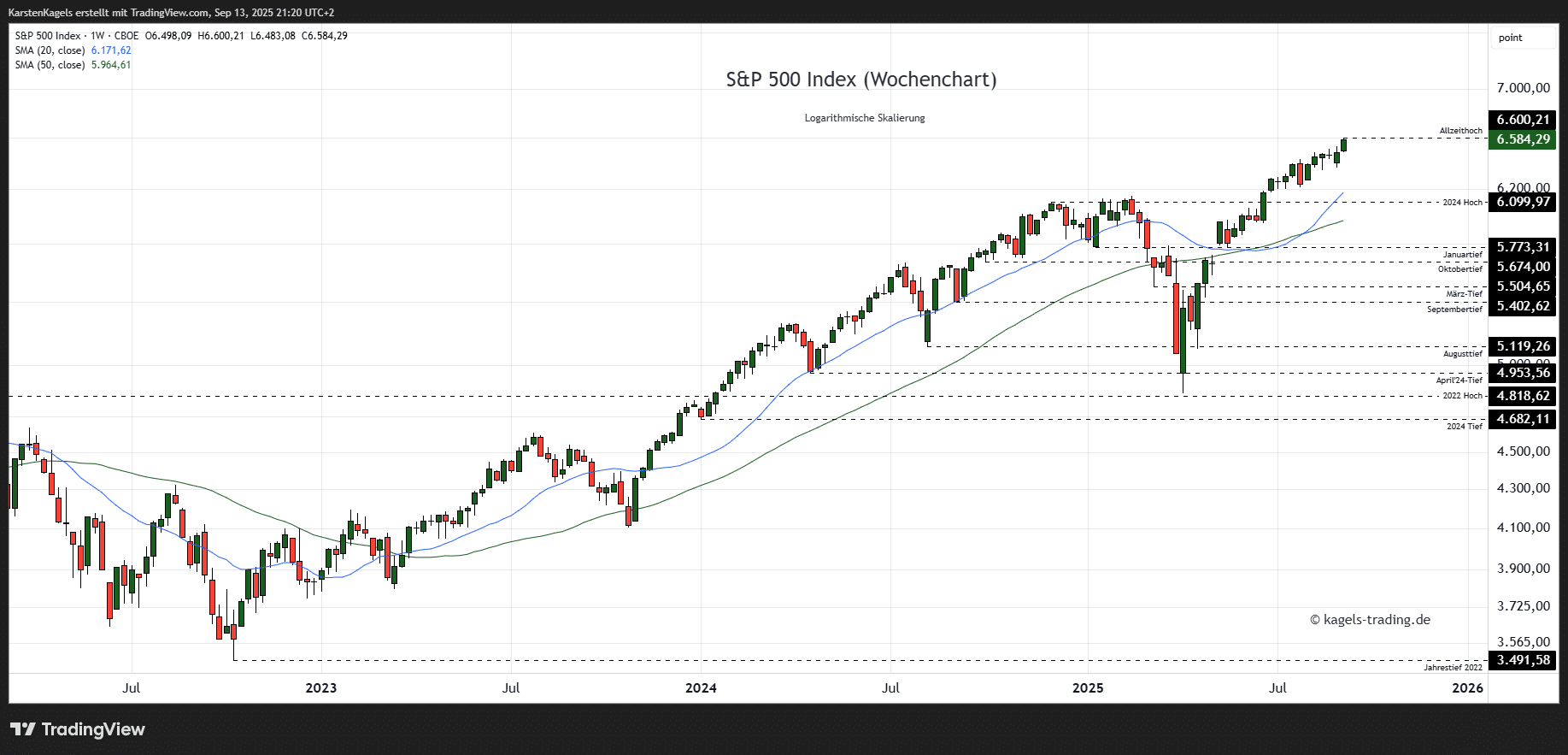Select the 4.300,00 price axis value
This screenshot has height=755, width=1568.
coord(1524,488)
